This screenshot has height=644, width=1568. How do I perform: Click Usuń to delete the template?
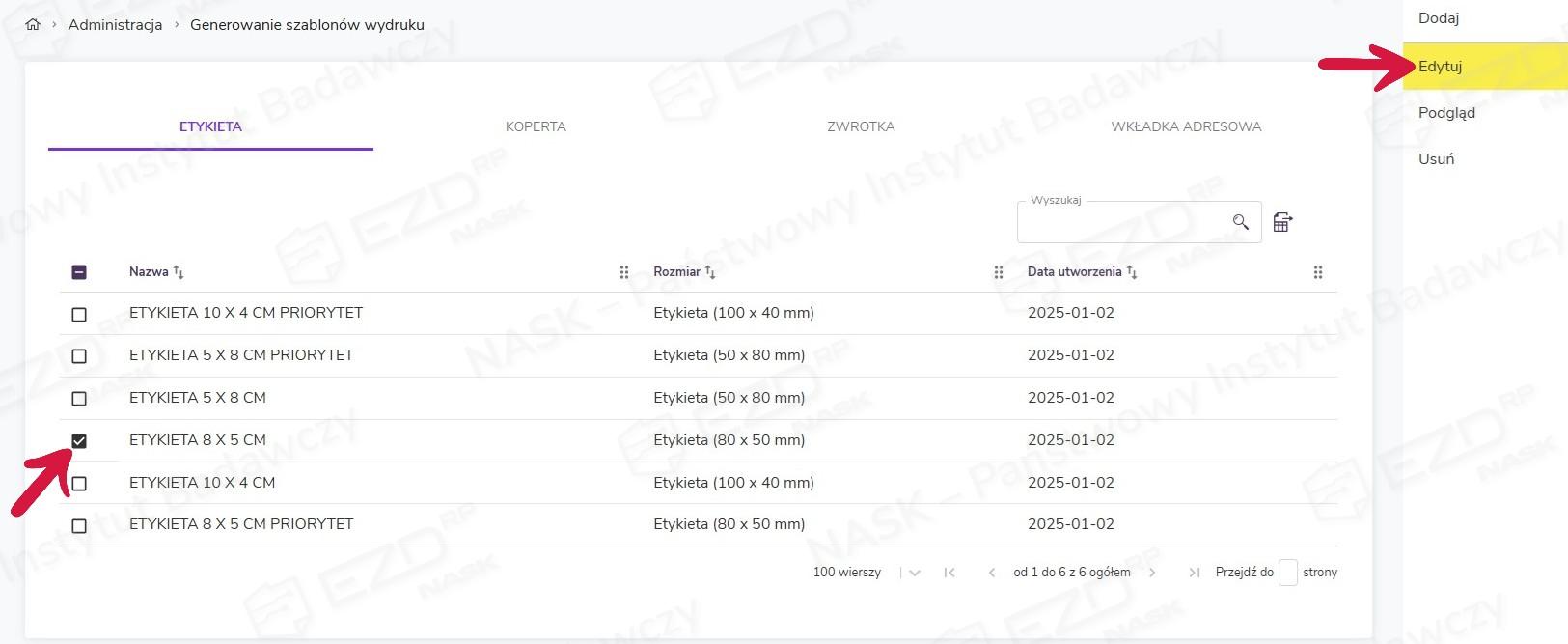click(1436, 159)
